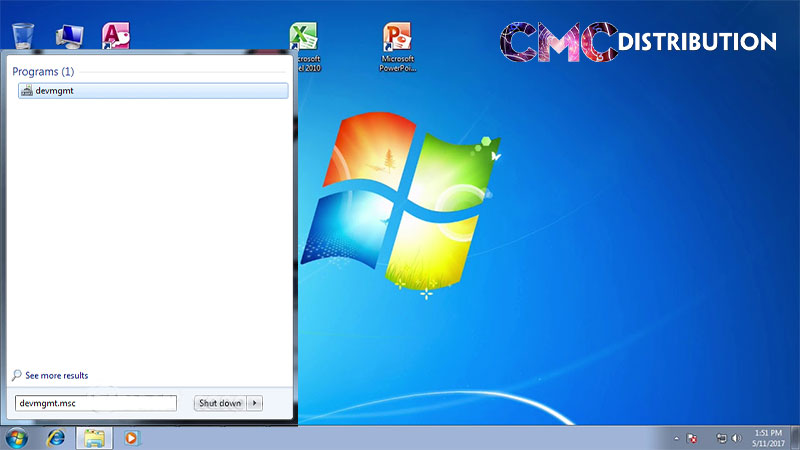Expand the Shut down options arrow
The width and height of the screenshot is (800, 450).
[256, 403]
